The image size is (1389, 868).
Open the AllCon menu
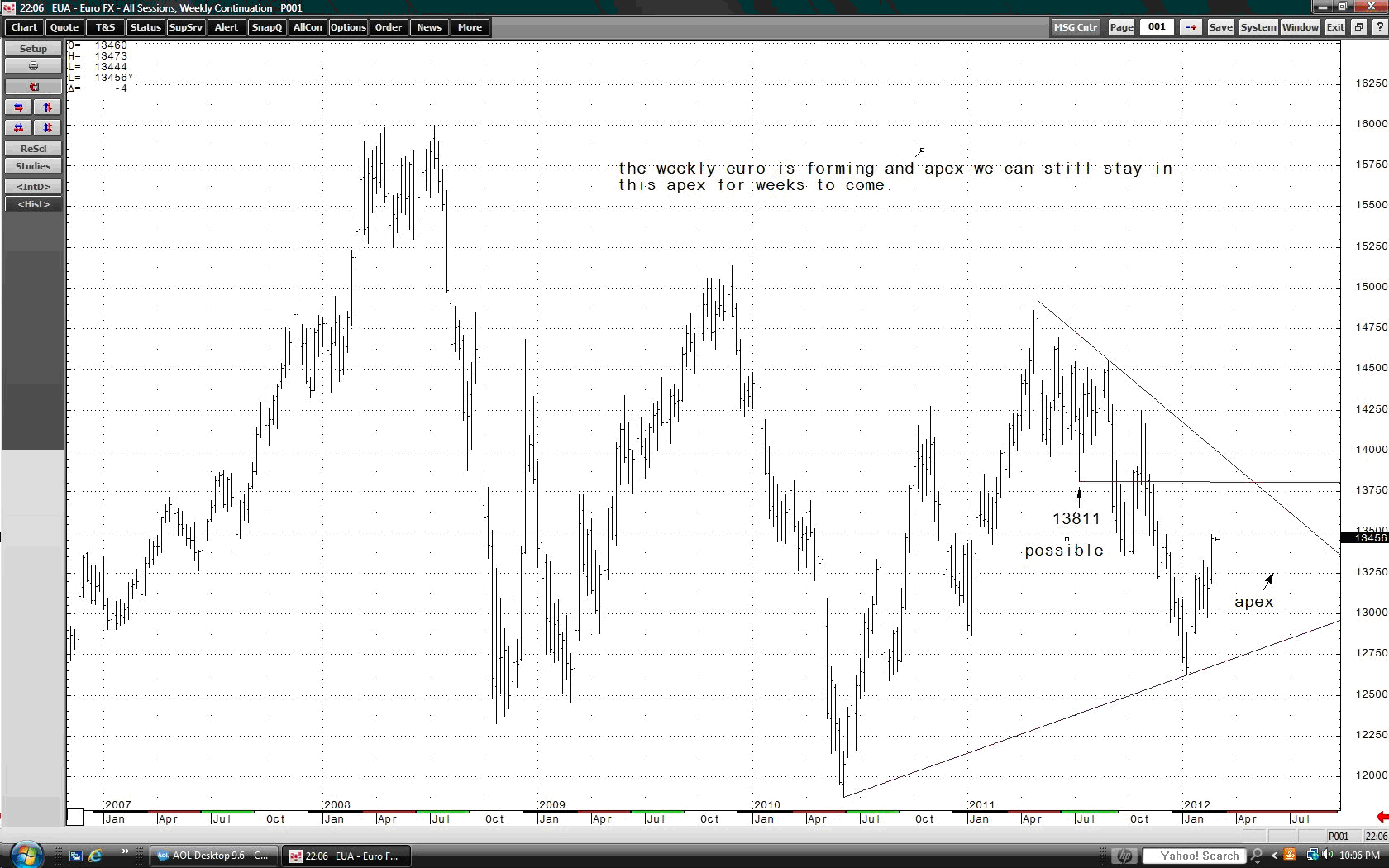(x=308, y=27)
